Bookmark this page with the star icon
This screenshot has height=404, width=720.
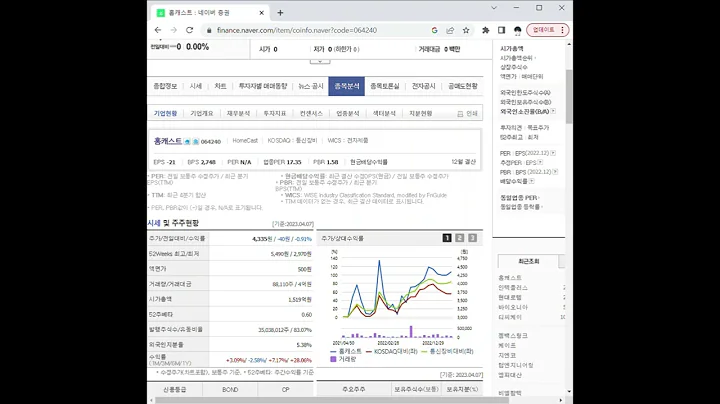point(466,30)
